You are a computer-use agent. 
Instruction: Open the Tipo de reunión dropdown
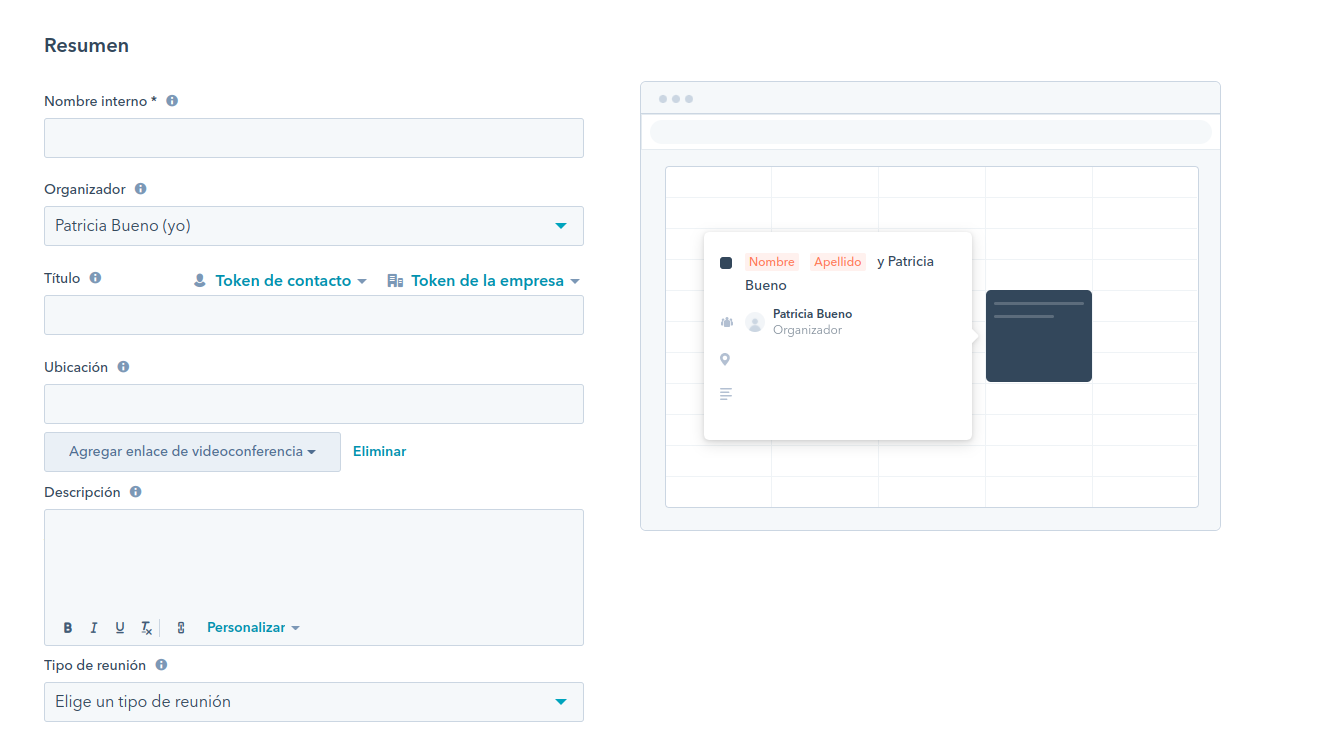point(314,702)
